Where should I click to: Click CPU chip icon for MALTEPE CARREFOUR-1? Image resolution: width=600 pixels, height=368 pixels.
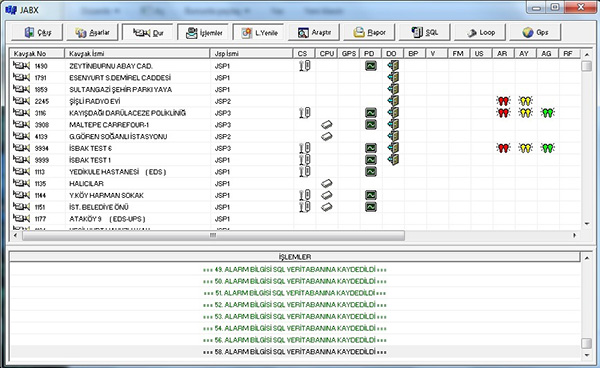(x=326, y=125)
